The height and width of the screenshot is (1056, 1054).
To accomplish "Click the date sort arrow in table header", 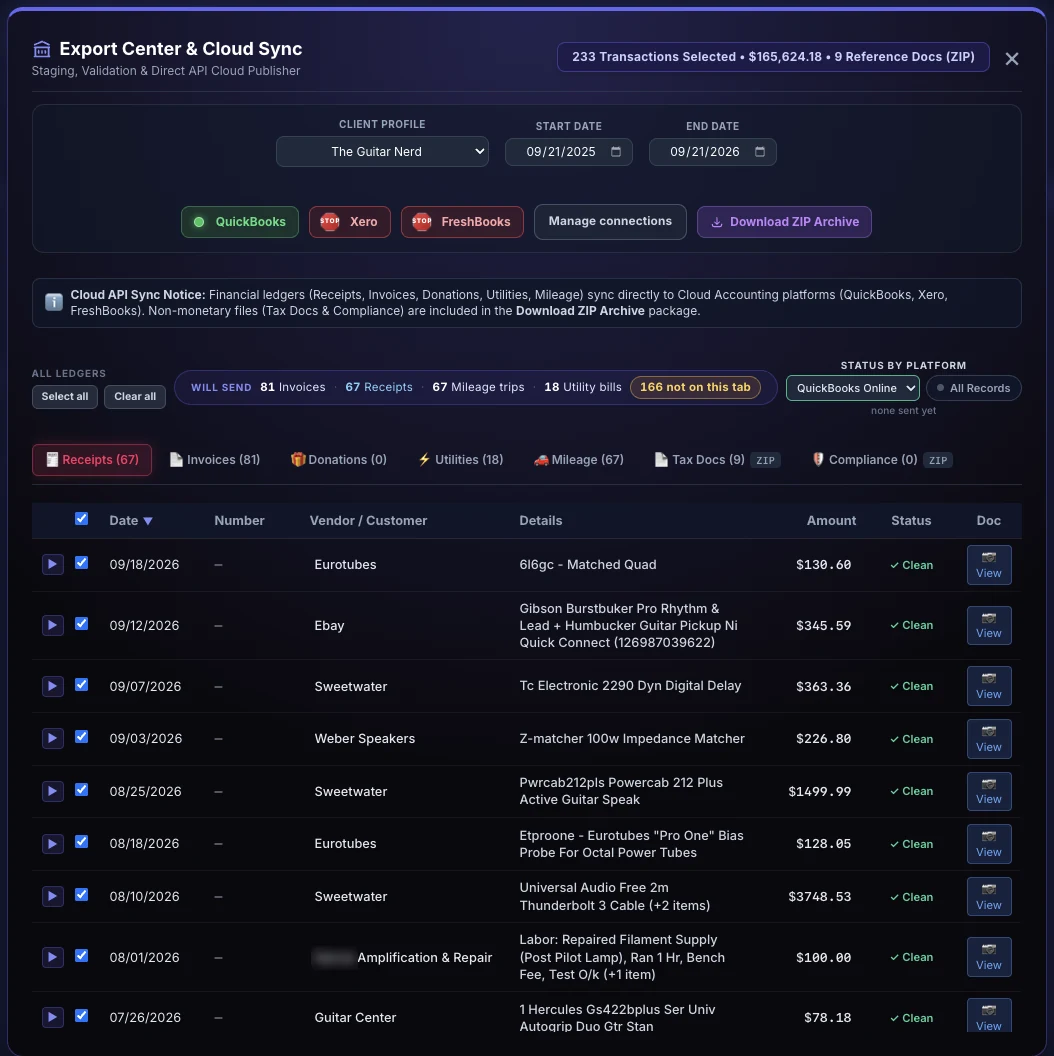I will pos(148,521).
